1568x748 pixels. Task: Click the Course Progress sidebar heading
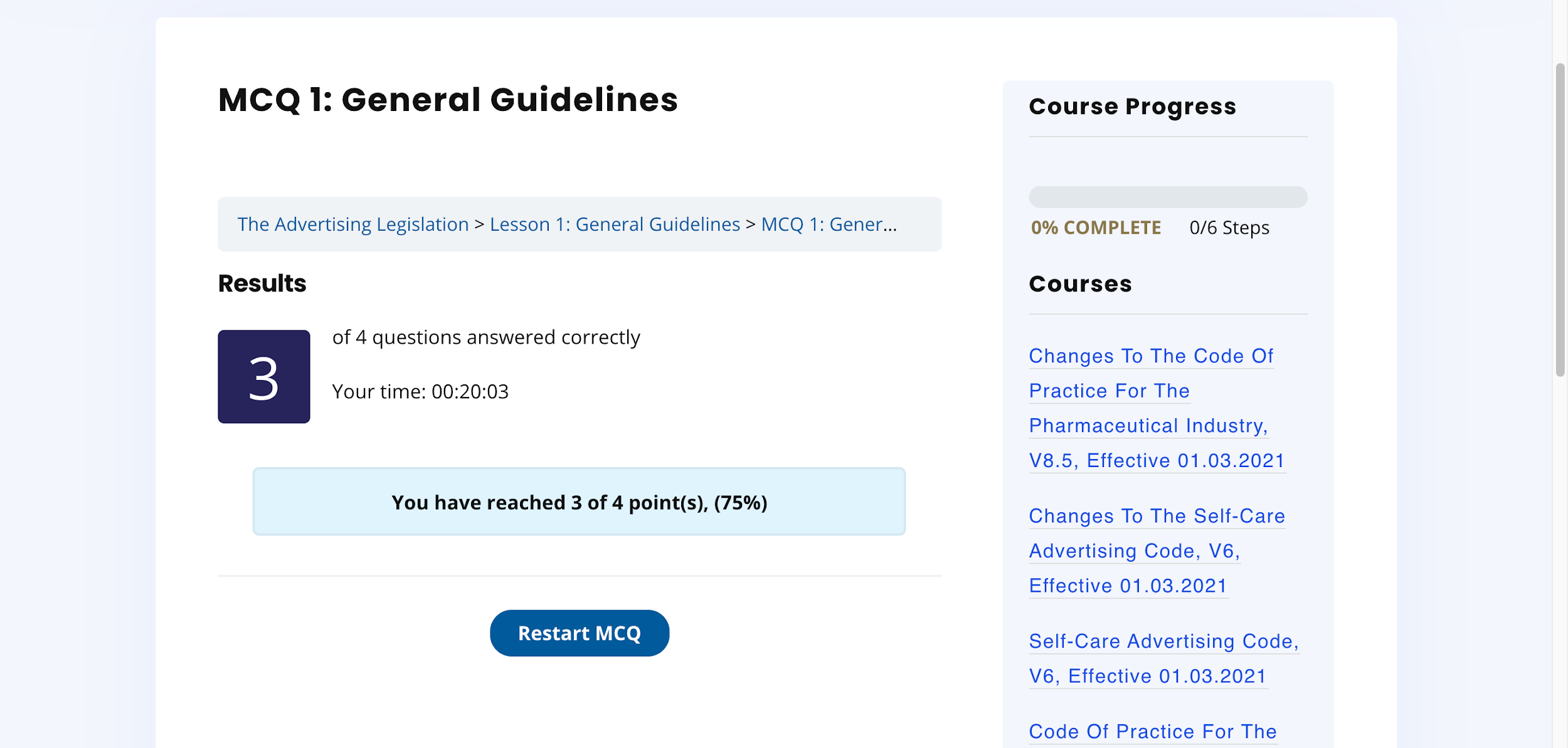[1132, 107]
